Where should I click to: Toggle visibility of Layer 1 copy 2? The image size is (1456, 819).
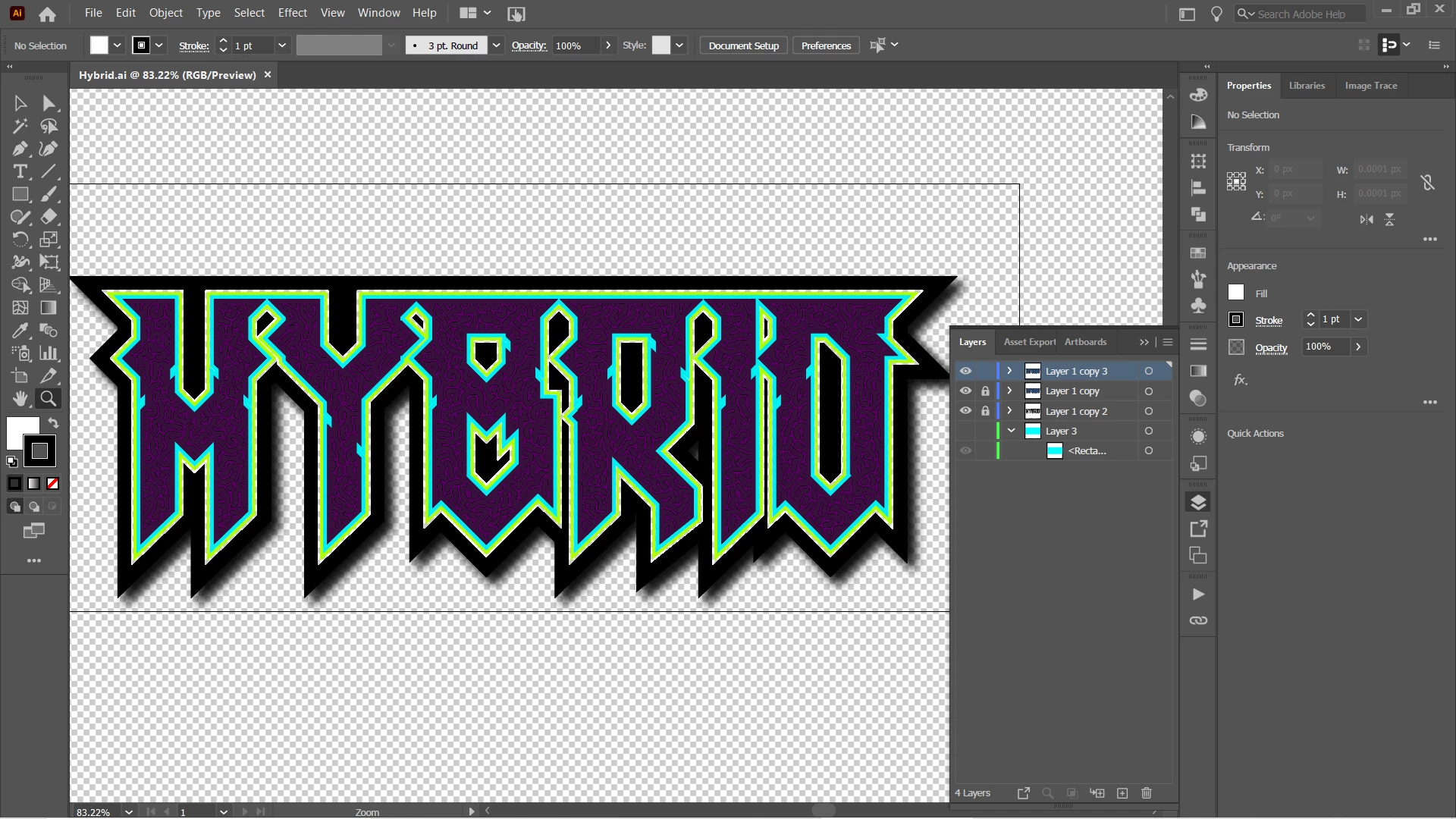[965, 411]
